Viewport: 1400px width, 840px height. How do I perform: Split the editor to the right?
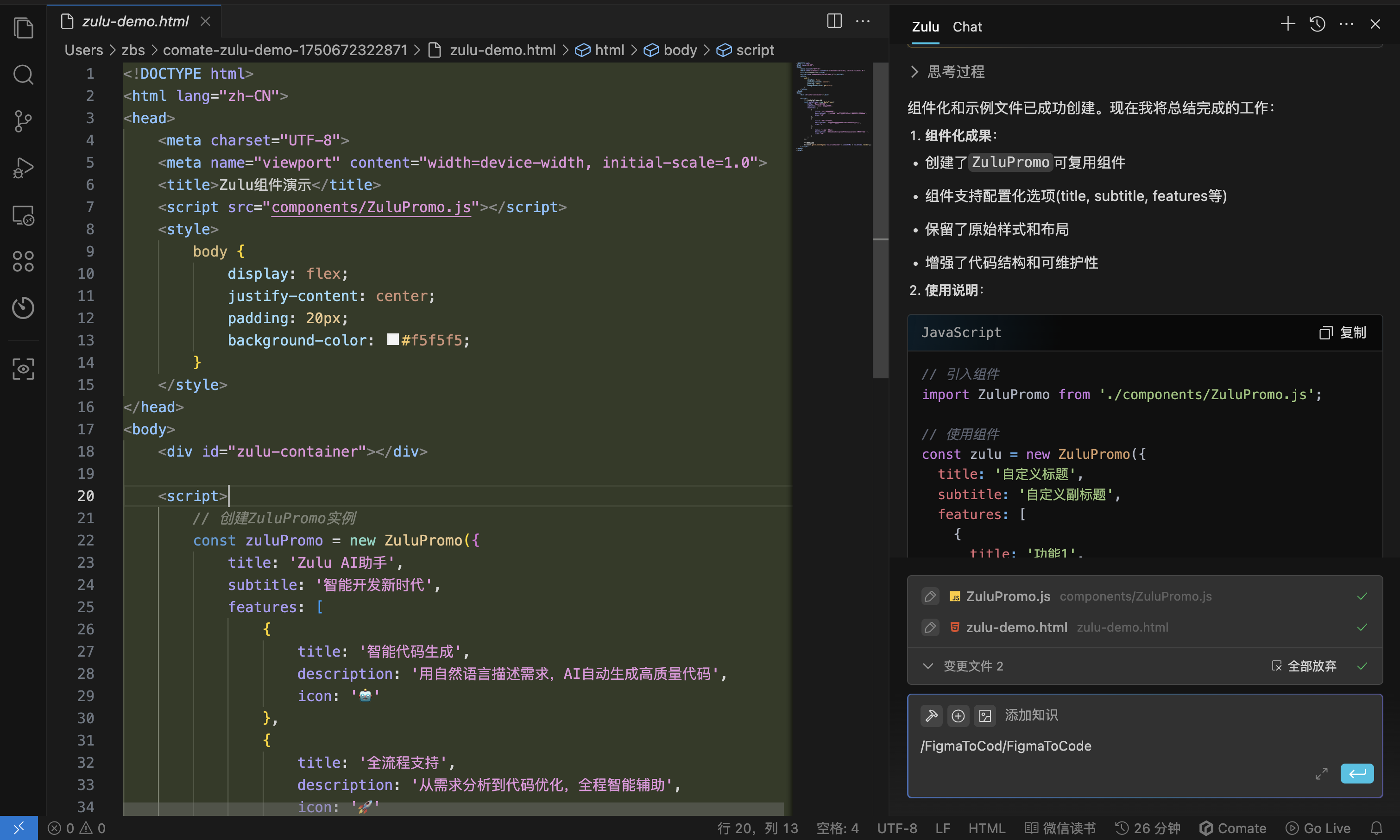coord(834,21)
